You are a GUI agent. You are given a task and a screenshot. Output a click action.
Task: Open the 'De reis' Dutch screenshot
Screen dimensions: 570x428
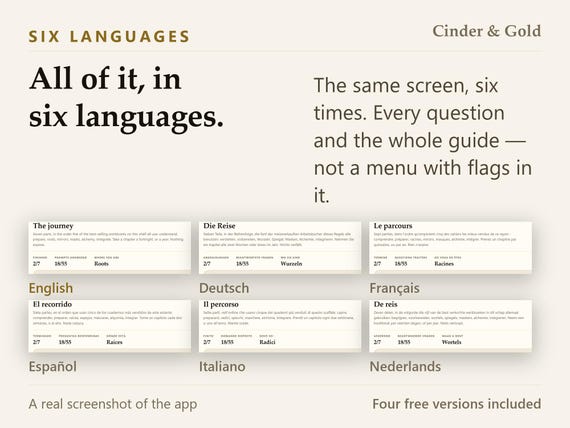pyautogui.click(x=450, y=326)
